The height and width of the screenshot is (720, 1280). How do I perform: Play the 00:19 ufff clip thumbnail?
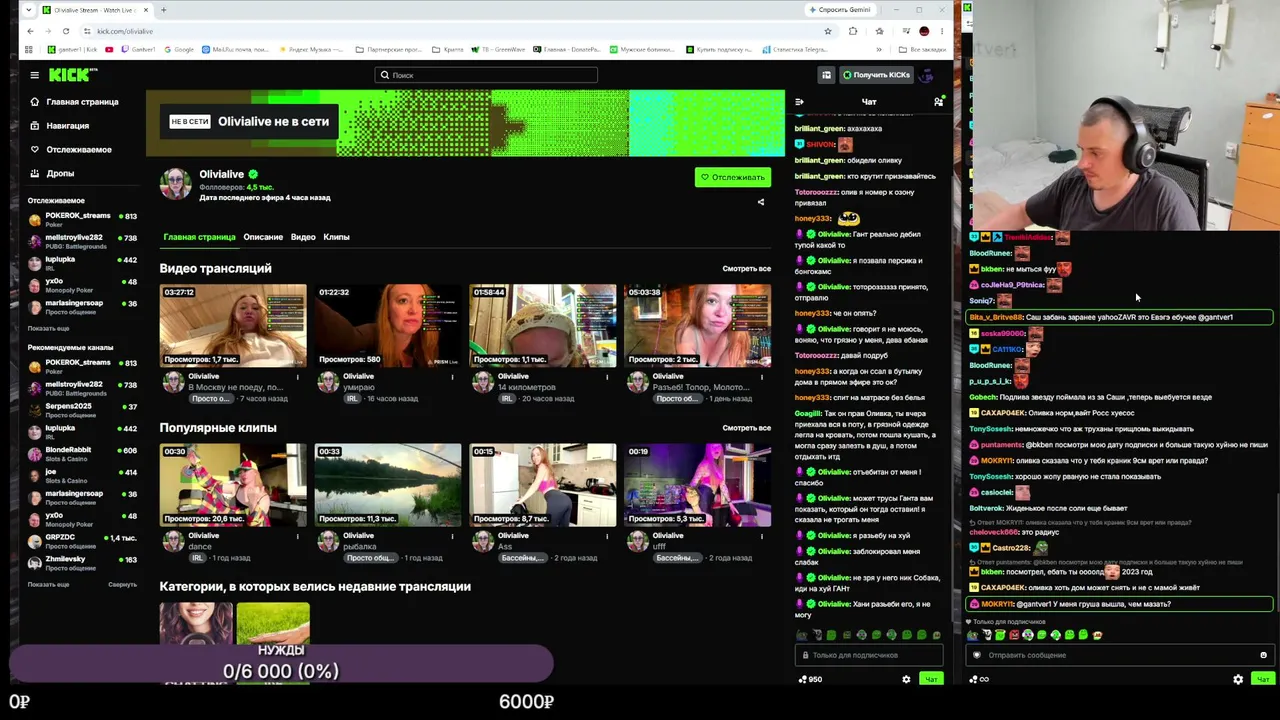coord(698,485)
